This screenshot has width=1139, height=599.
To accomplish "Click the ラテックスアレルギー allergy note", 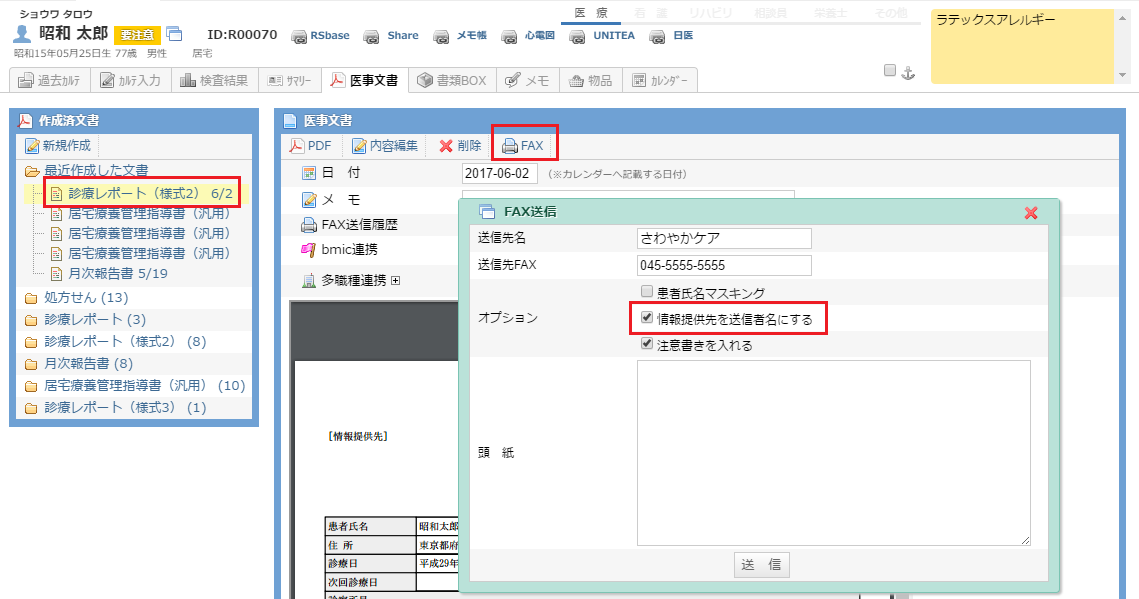I will click(995, 20).
